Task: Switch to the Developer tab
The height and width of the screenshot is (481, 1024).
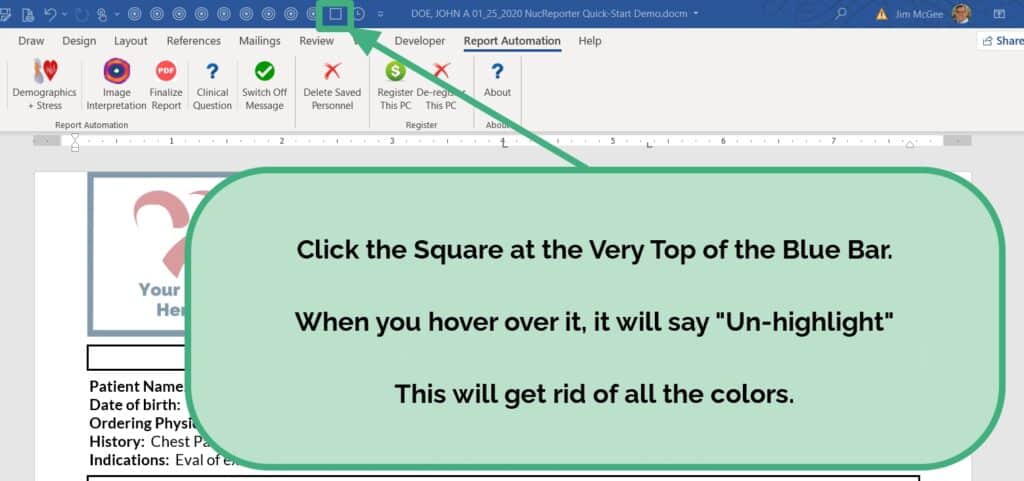Action: coord(420,41)
